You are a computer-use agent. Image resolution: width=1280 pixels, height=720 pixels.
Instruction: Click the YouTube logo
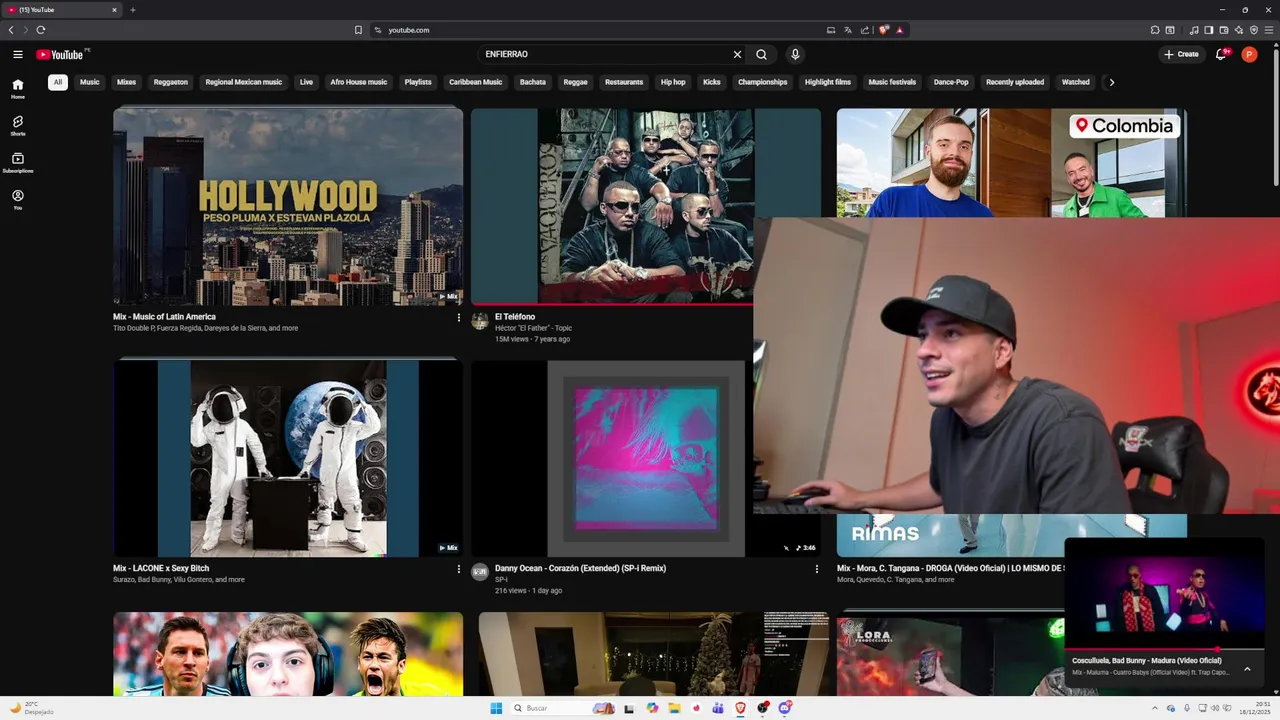pyautogui.click(x=60, y=54)
